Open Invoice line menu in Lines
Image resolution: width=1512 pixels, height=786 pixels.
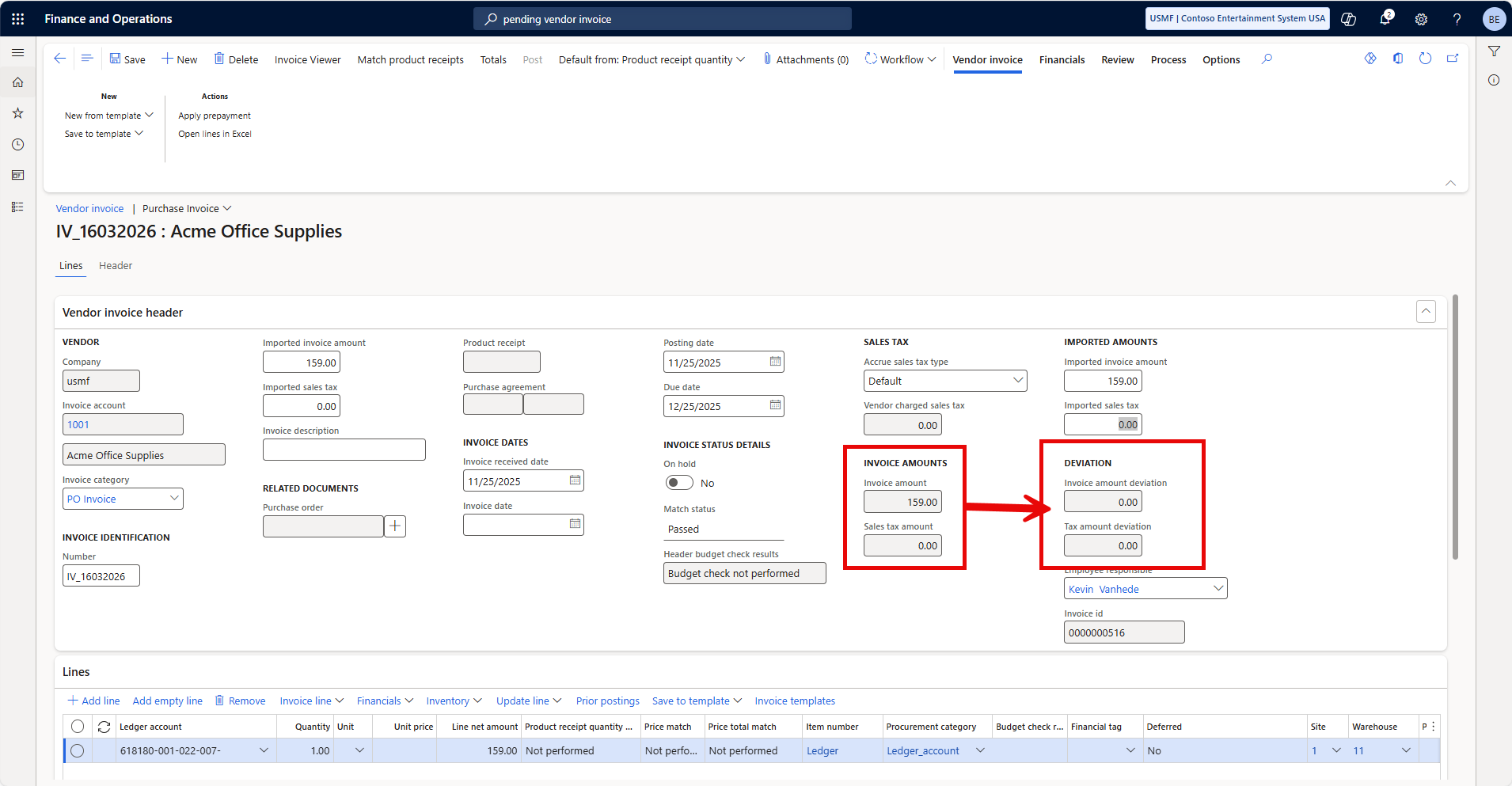tap(311, 701)
